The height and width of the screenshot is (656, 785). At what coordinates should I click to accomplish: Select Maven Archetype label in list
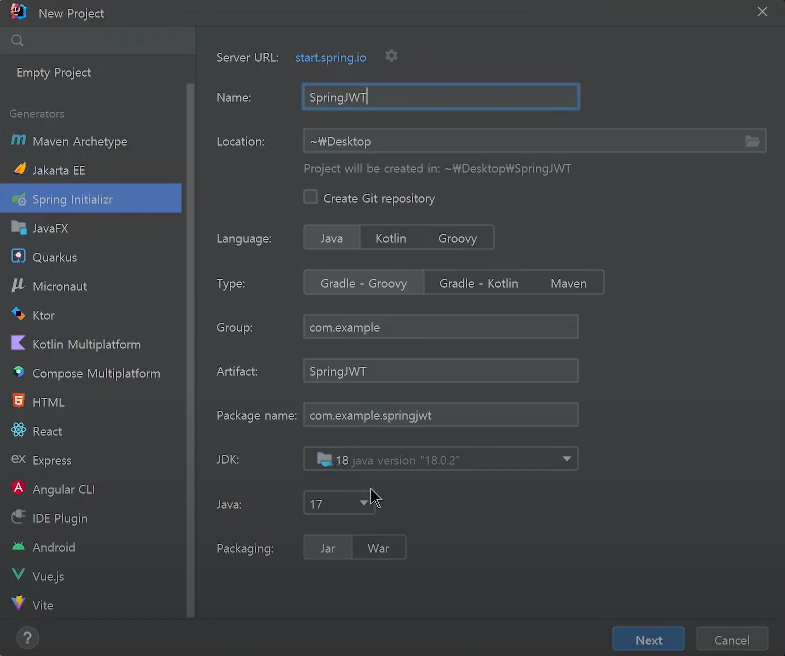click(80, 142)
